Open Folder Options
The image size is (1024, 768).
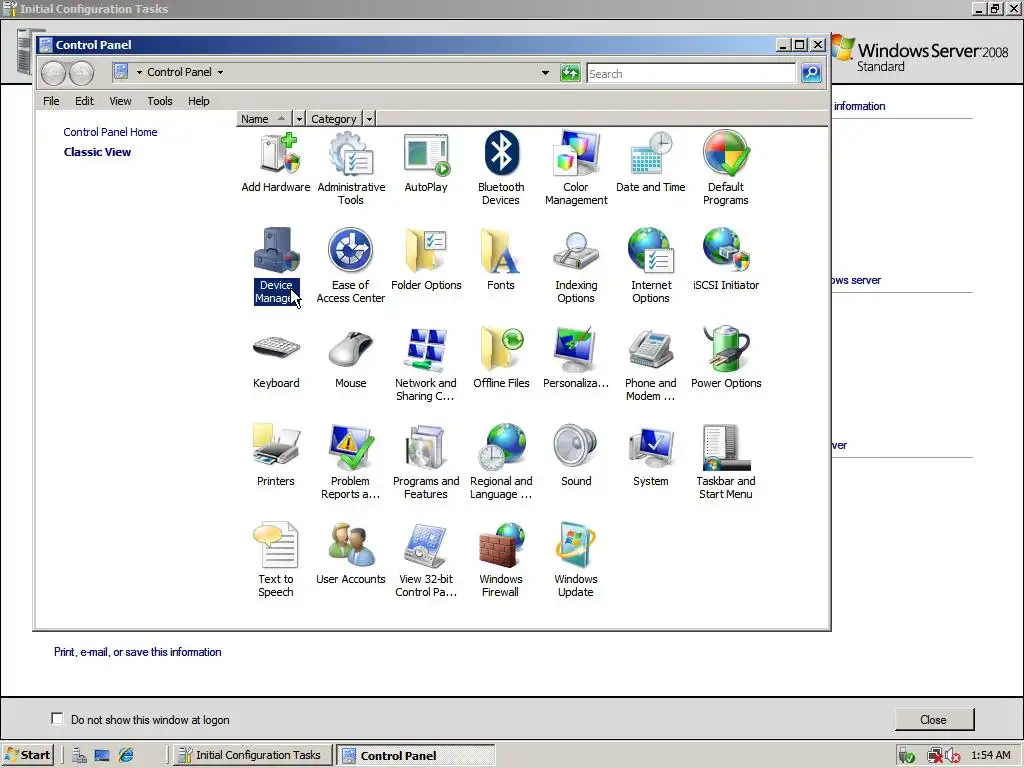coord(426,260)
